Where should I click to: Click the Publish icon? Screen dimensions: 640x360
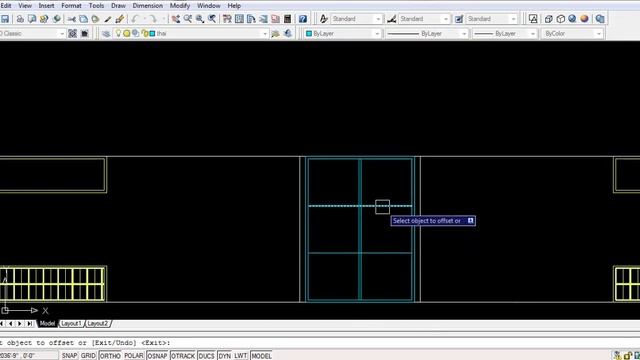point(44,19)
